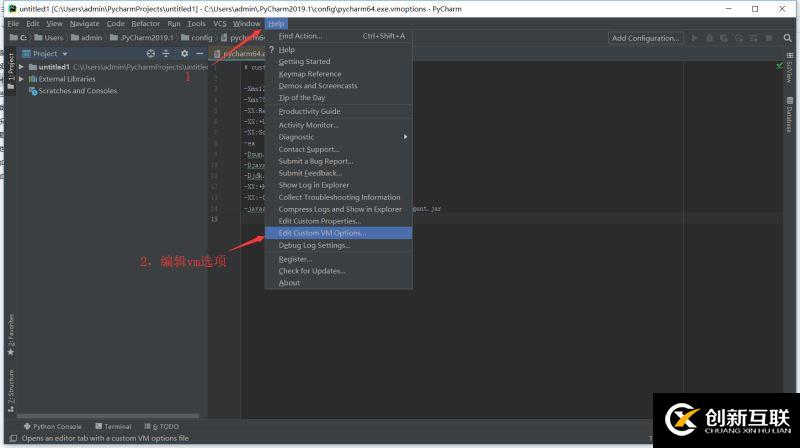Open the Database side panel
Viewport: 800px width, 448px height.
coord(789,114)
